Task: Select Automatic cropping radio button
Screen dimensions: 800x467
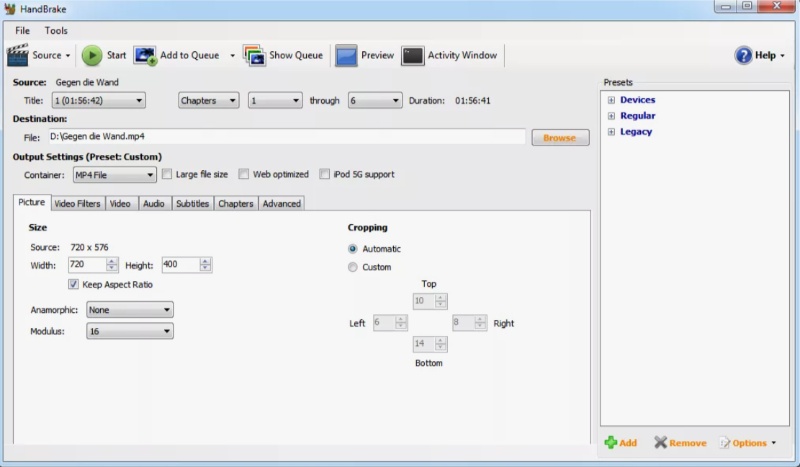Action: 353,249
